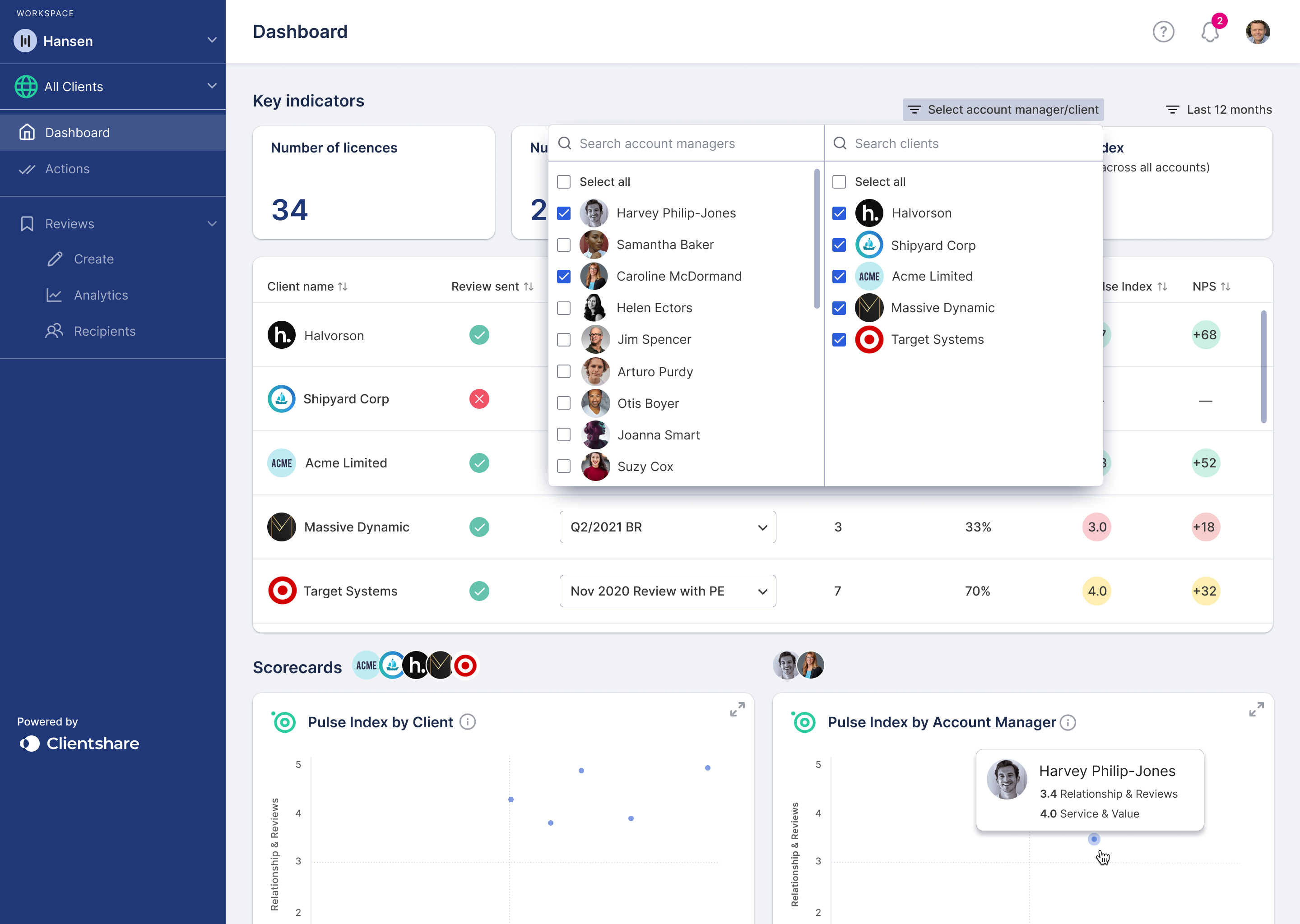Open Shipyard Corp client row name
This screenshot has height=924, width=1300.
(346, 399)
